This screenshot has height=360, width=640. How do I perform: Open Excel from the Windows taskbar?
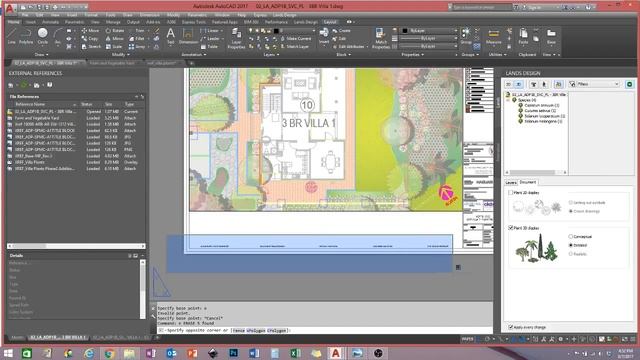pos(296,353)
